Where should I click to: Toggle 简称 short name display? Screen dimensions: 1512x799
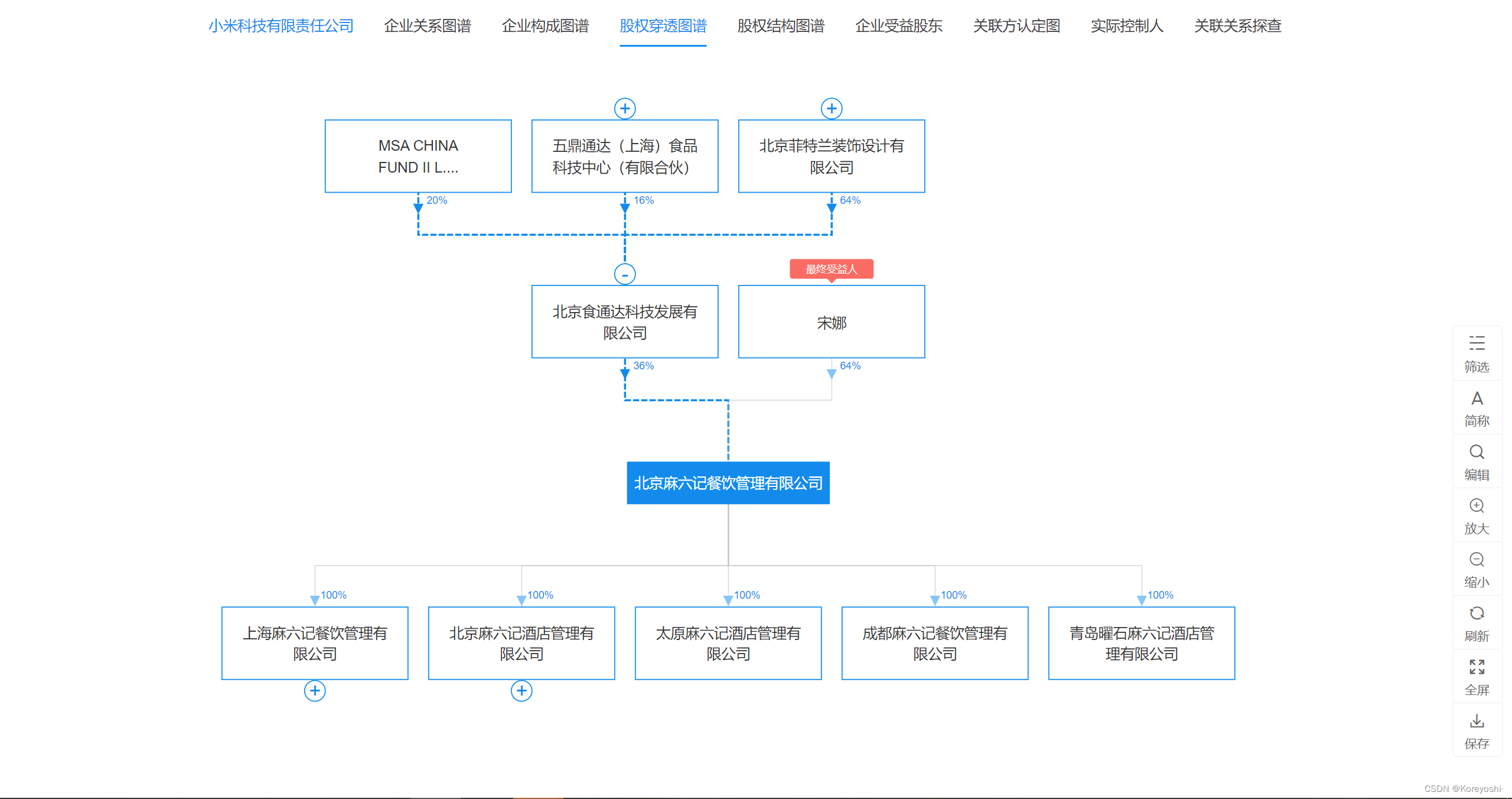[1477, 408]
